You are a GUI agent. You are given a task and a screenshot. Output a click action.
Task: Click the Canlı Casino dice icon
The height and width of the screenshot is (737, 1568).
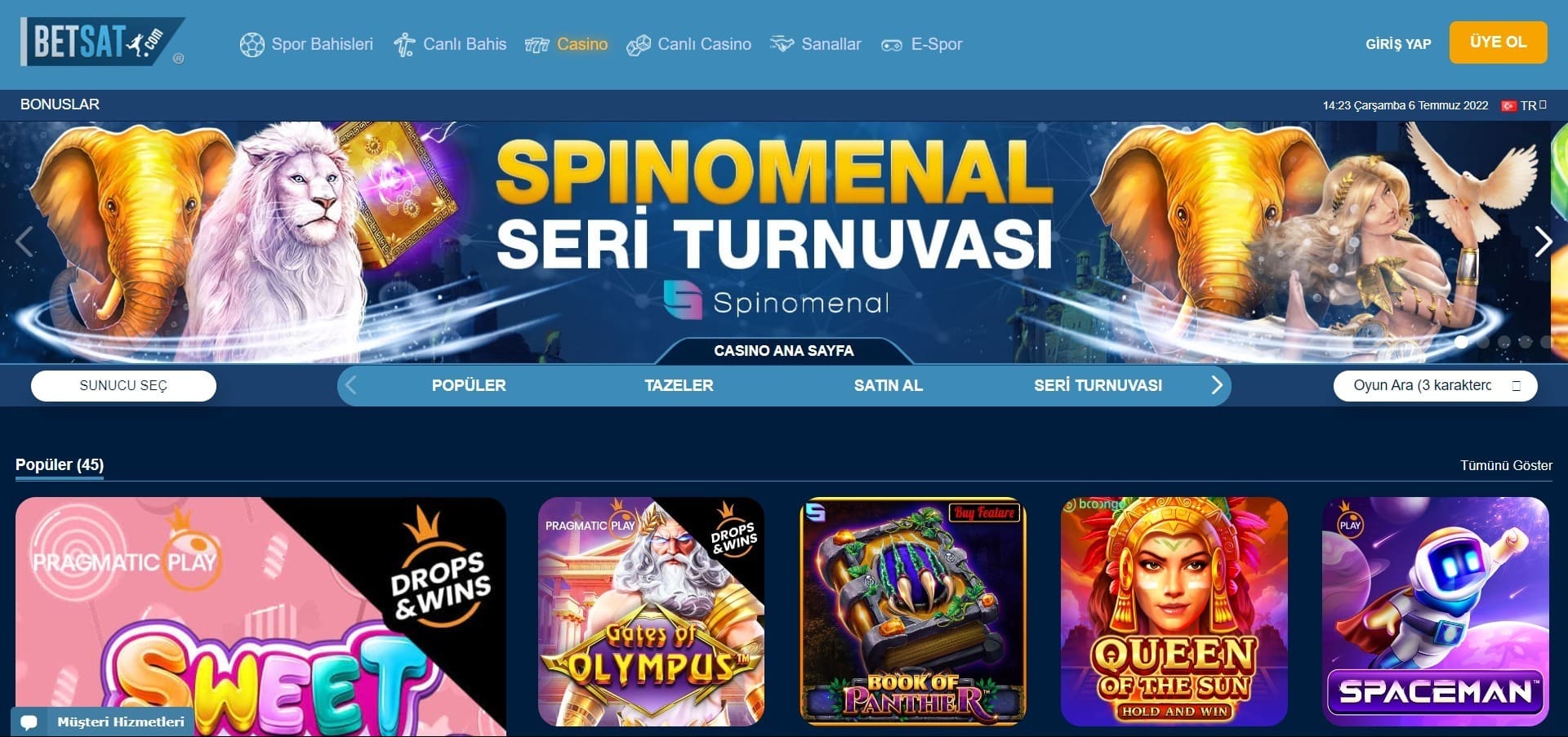click(x=638, y=45)
